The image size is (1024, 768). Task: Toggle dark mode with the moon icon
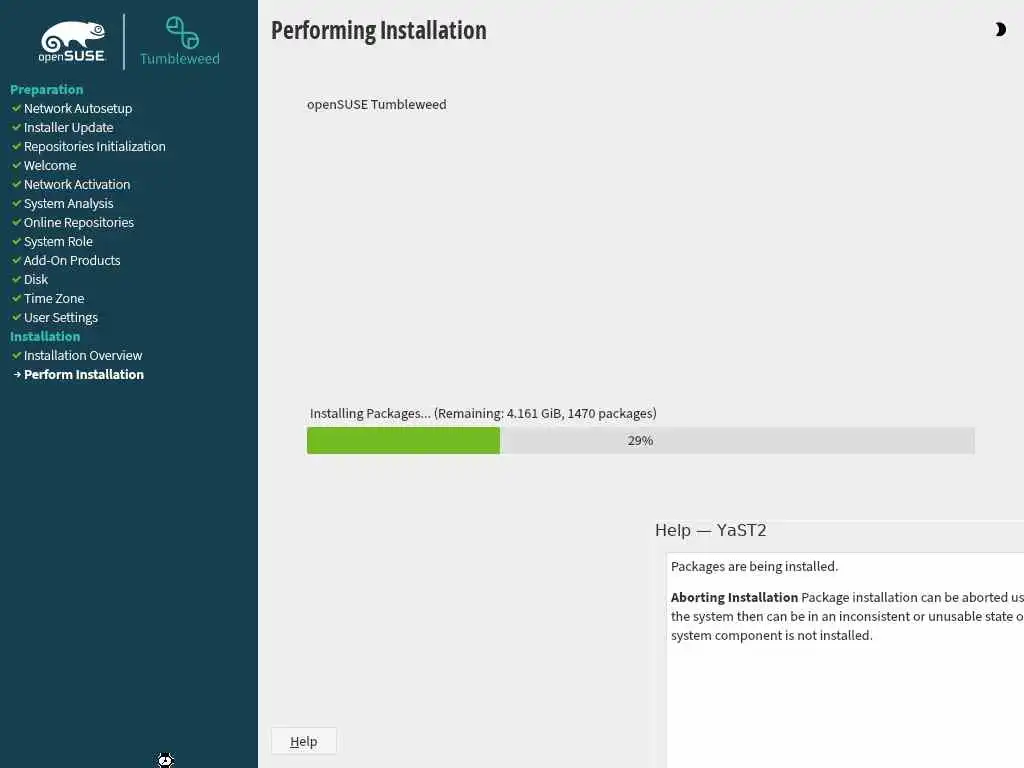[x=1000, y=29]
